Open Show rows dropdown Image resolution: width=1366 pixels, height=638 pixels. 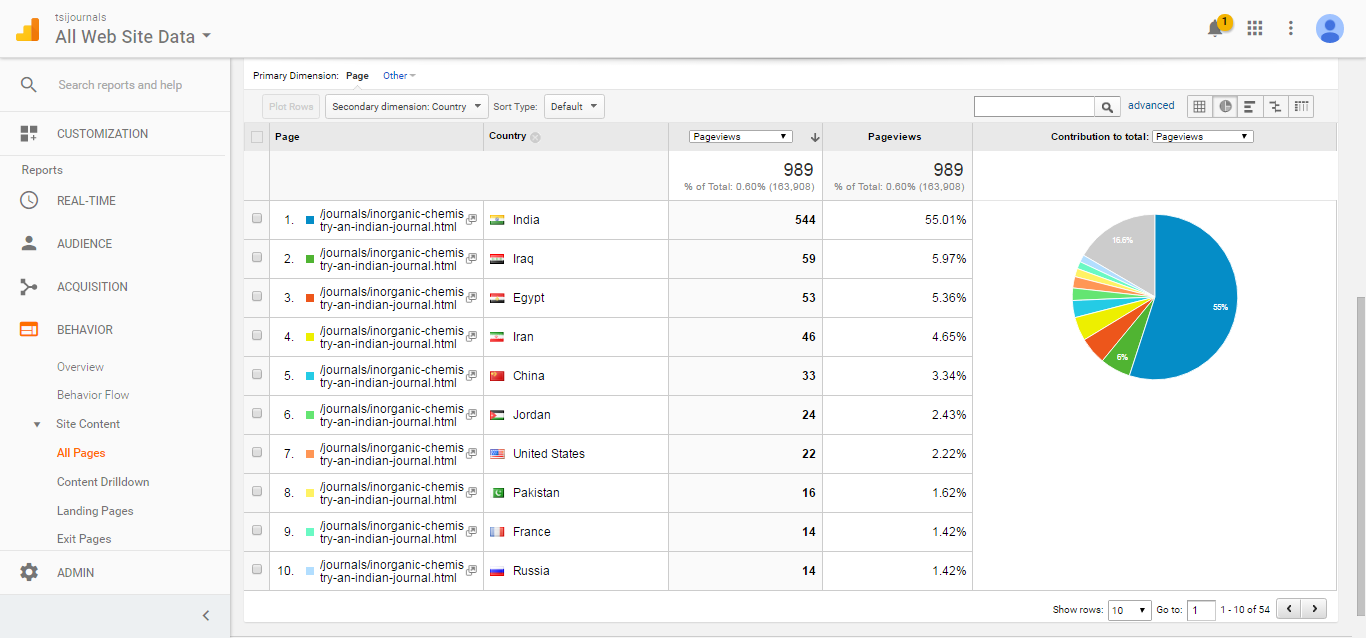point(1130,610)
